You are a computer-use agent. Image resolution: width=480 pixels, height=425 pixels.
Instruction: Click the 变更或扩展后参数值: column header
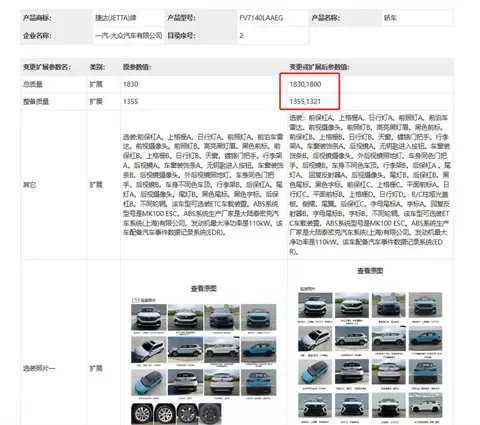click(x=319, y=67)
